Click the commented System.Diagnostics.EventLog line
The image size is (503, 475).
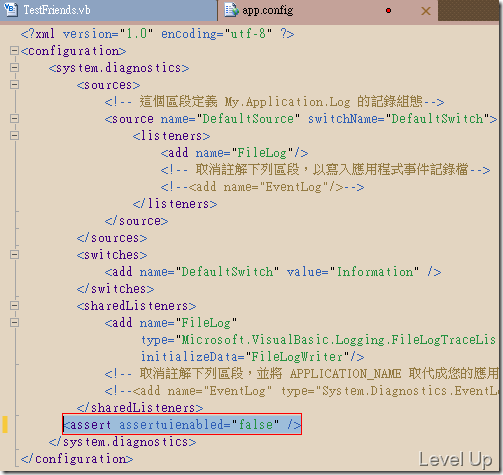pyautogui.click(x=301, y=391)
